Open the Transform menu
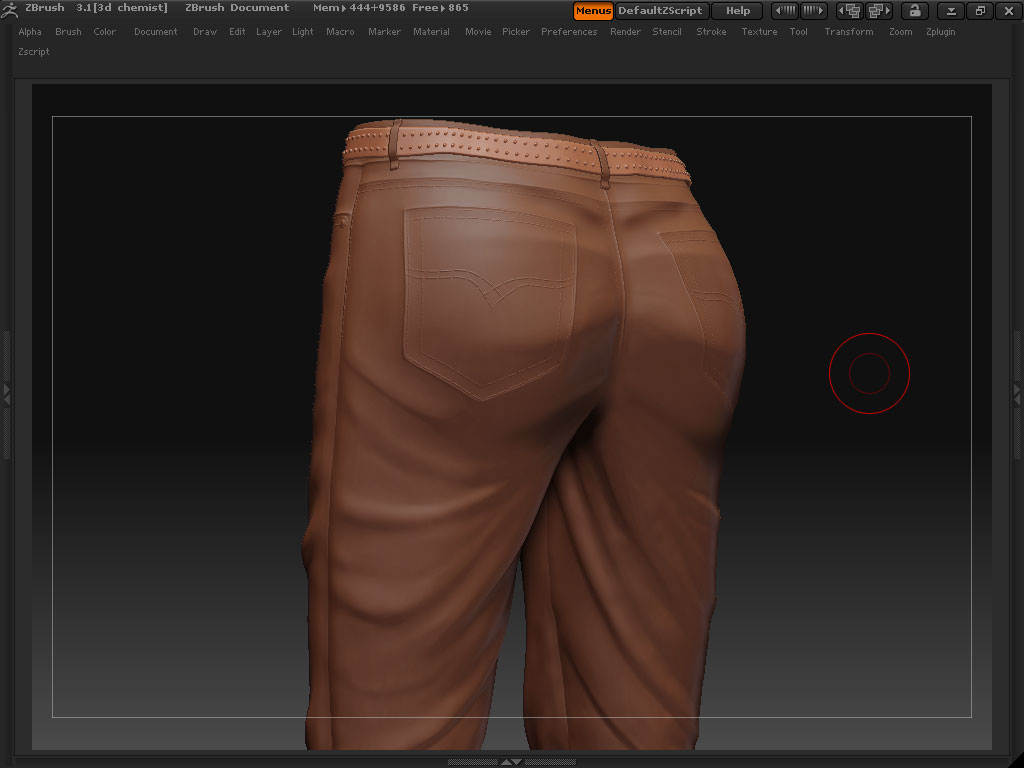 pyautogui.click(x=849, y=31)
